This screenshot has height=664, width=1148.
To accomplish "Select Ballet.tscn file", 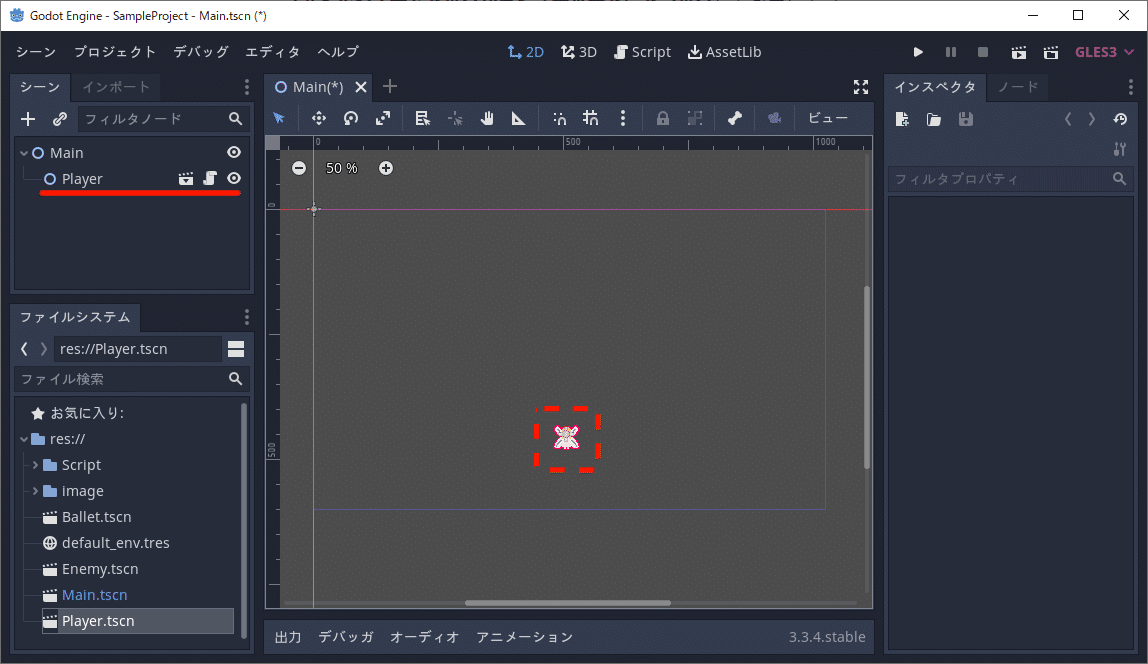I will (96, 517).
